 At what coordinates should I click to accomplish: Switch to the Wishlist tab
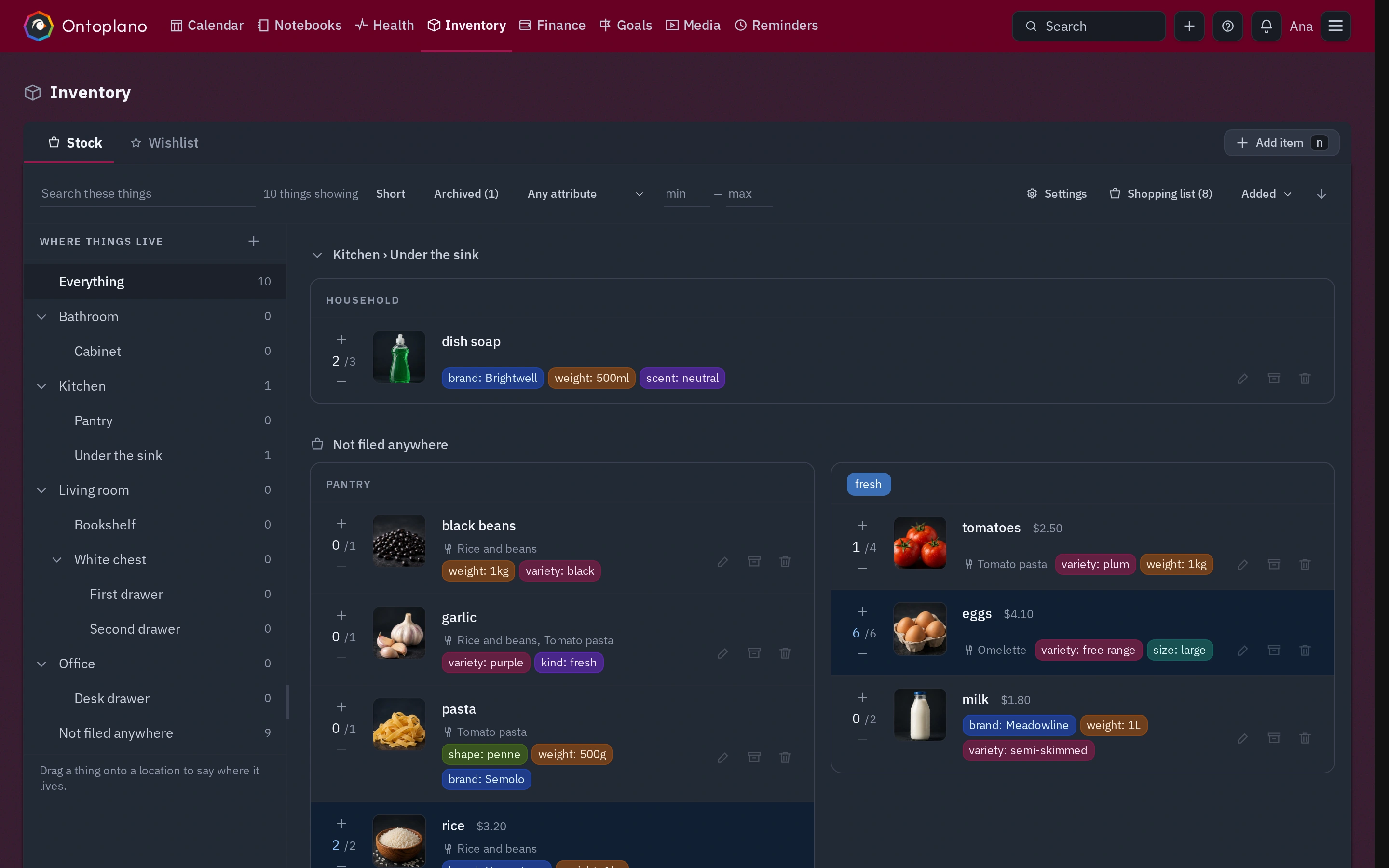pyautogui.click(x=164, y=143)
